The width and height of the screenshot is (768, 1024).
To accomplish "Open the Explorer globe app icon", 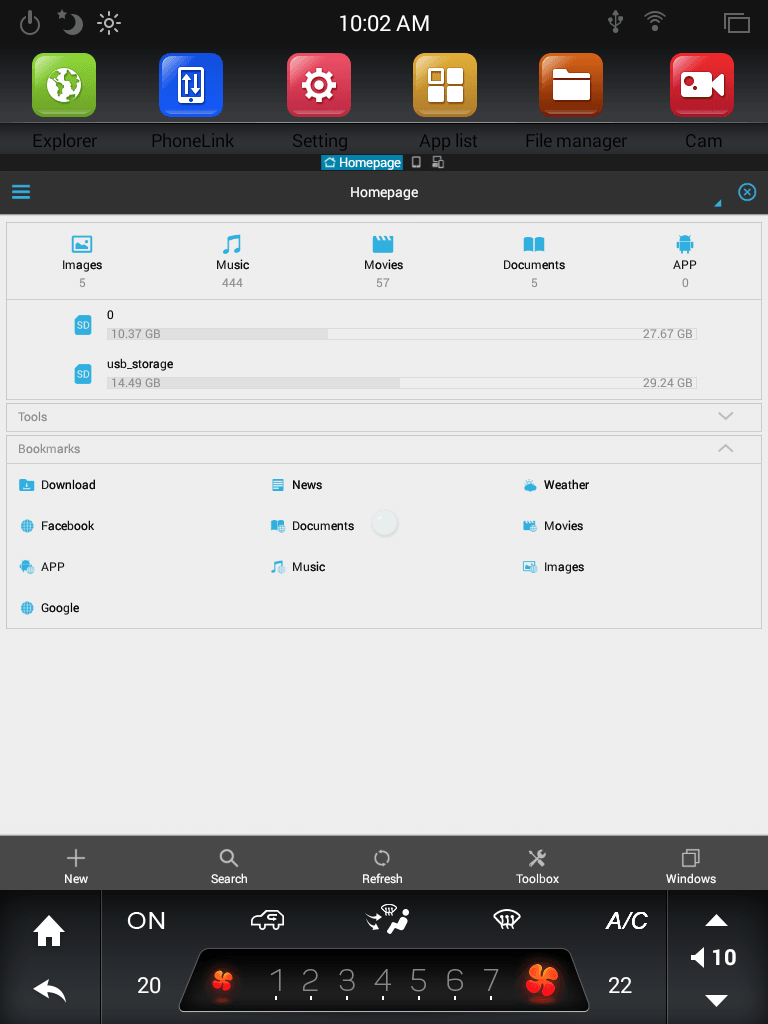I will click(64, 86).
